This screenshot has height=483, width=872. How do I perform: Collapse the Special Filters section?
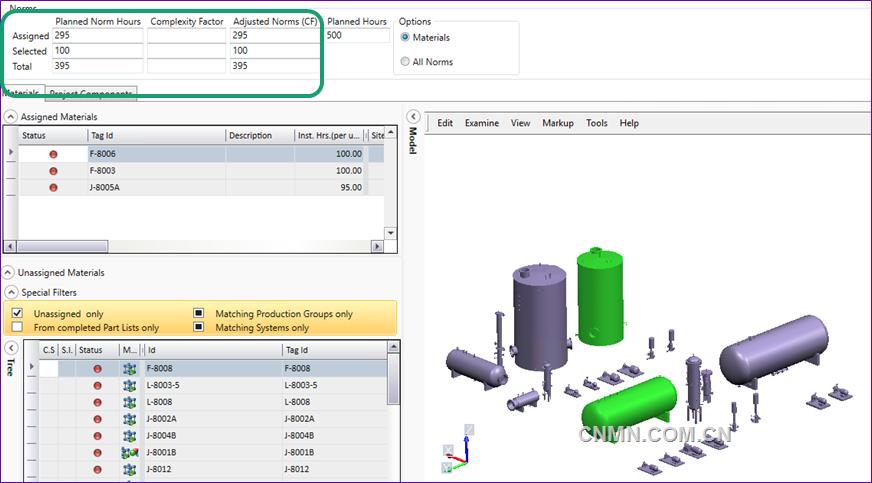10,292
